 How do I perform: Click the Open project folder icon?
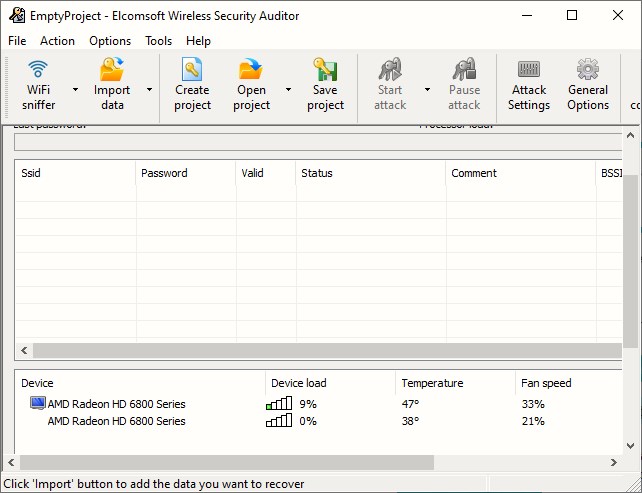tap(250, 70)
